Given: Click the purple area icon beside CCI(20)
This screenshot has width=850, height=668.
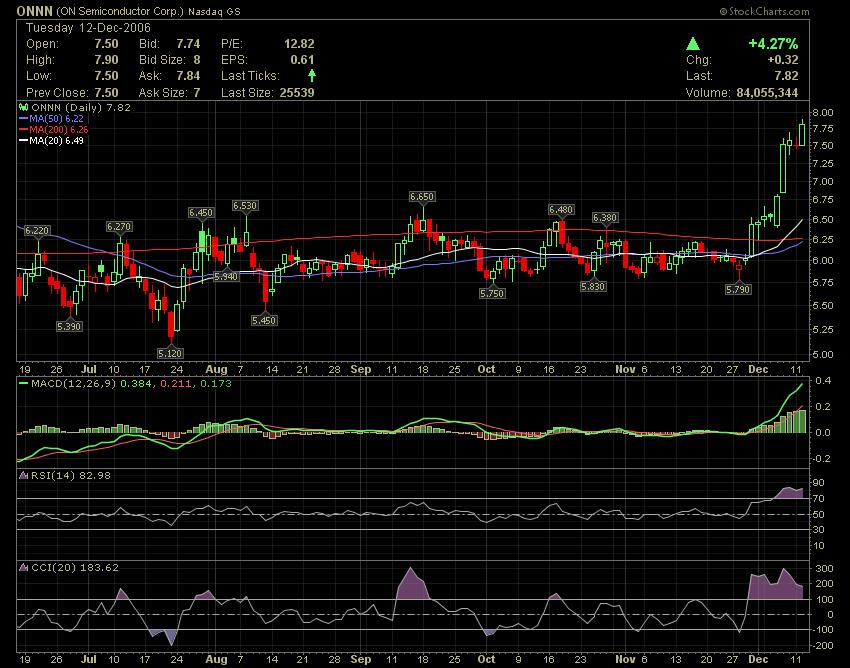Looking at the screenshot, I should [x=23, y=567].
